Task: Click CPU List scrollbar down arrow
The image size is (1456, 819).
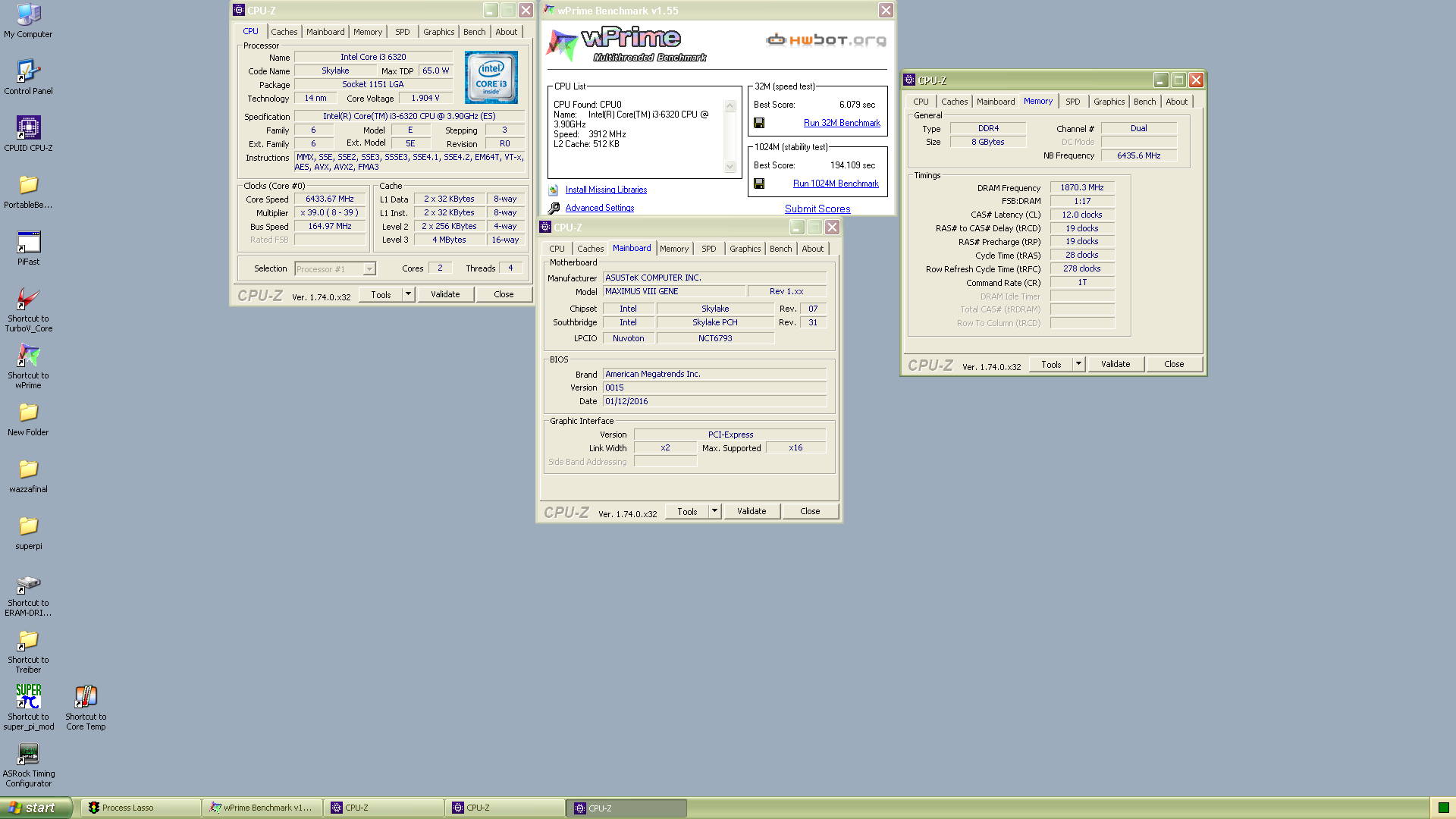Action: pyautogui.click(x=730, y=167)
